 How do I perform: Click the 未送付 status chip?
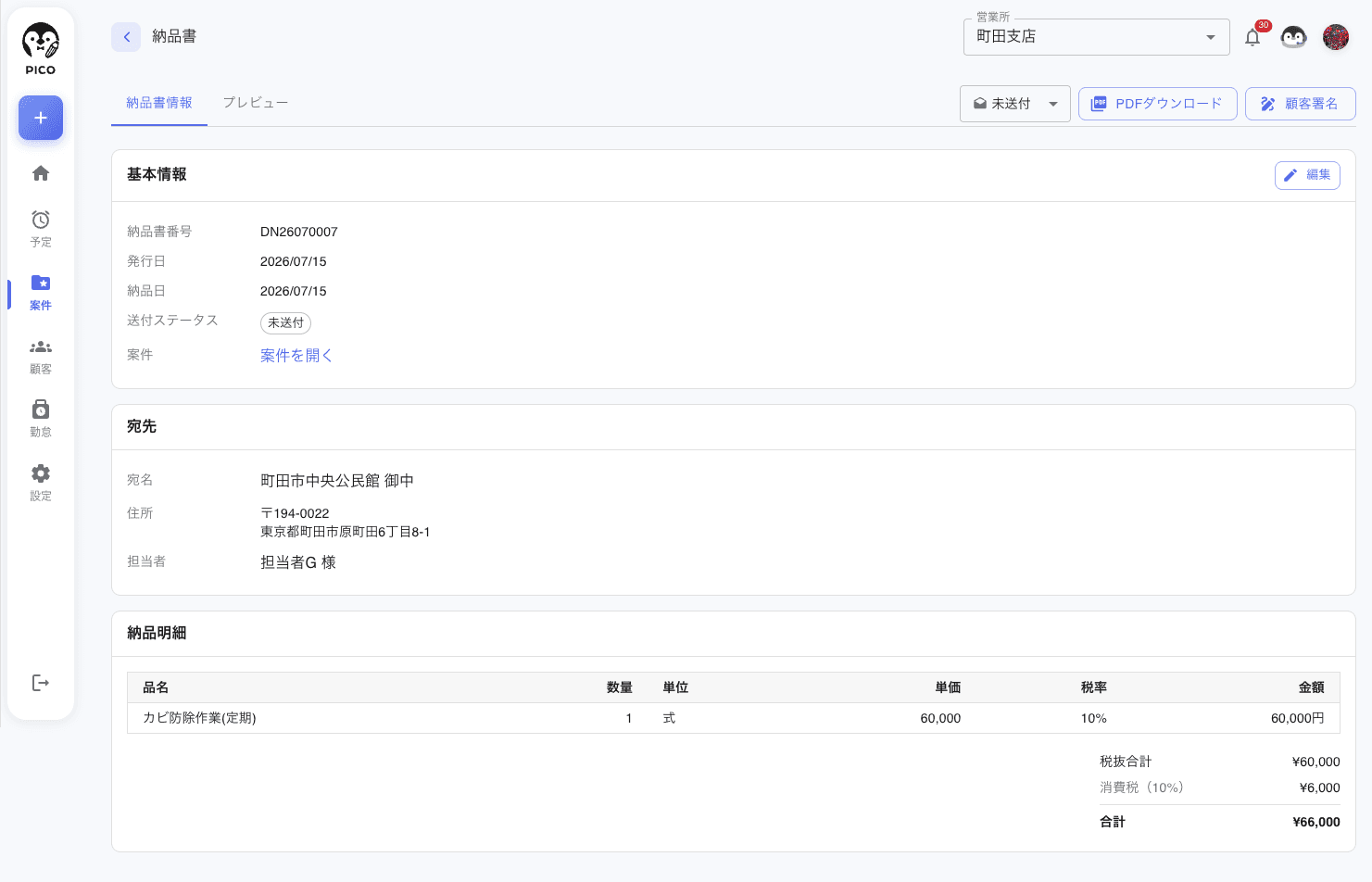pyautogui.click(x=285, y=322)
